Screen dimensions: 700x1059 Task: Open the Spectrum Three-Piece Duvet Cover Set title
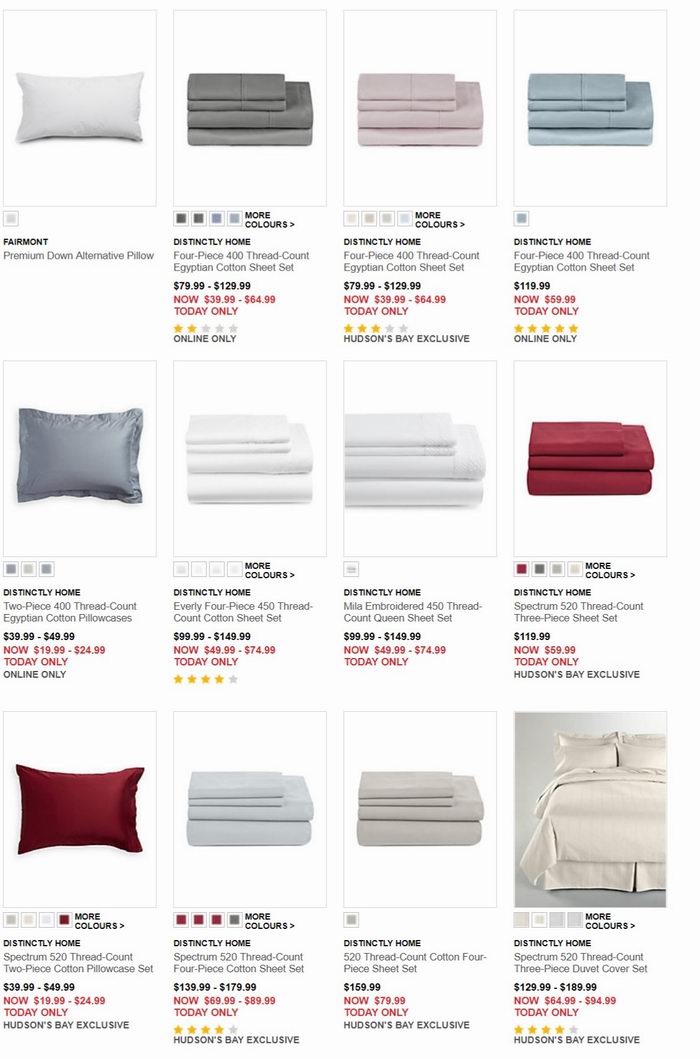click(x=580, y=962)
